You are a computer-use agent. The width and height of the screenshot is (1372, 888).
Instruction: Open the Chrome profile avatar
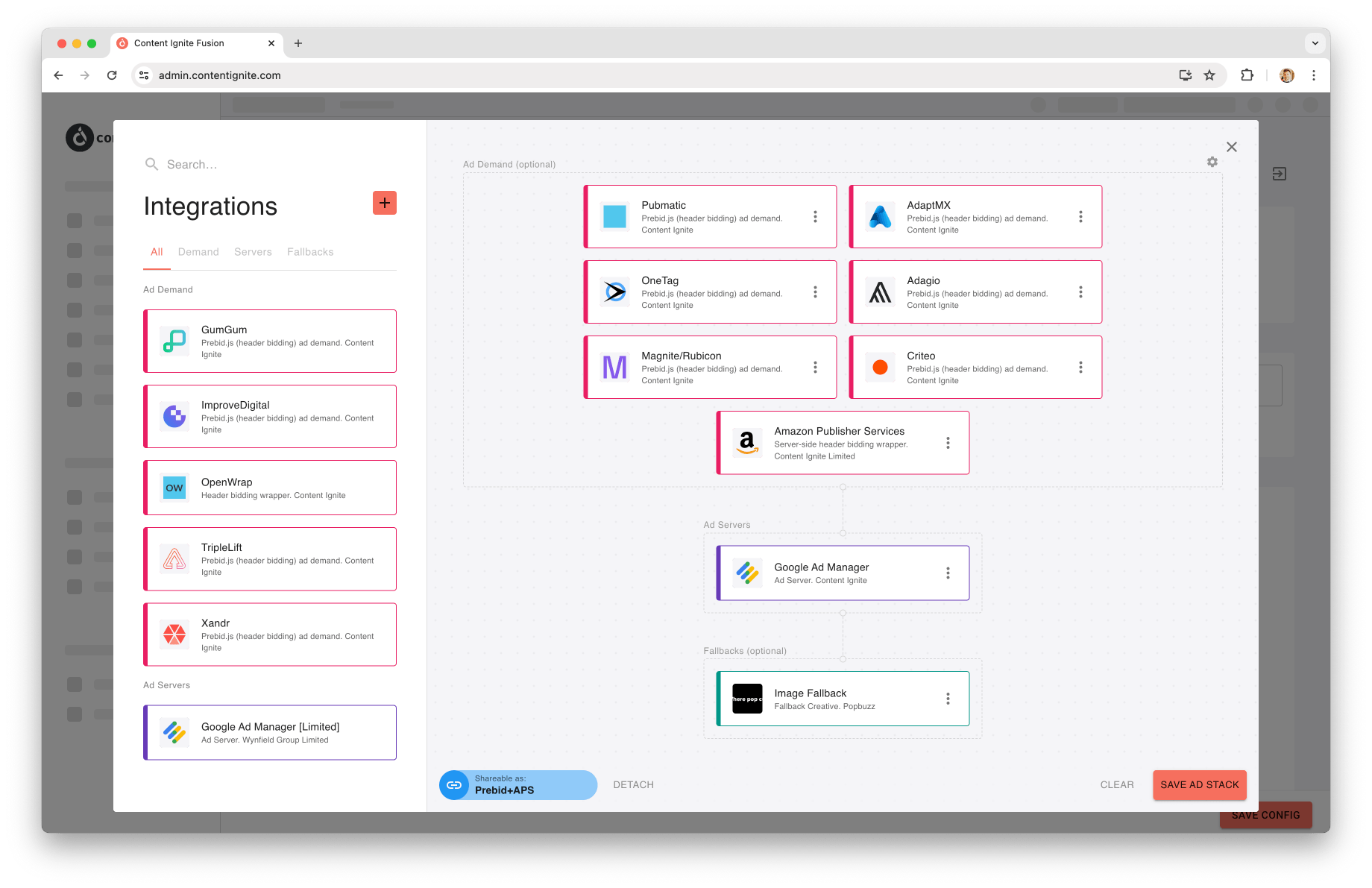pyautogui.click(x=1287, y=75)
